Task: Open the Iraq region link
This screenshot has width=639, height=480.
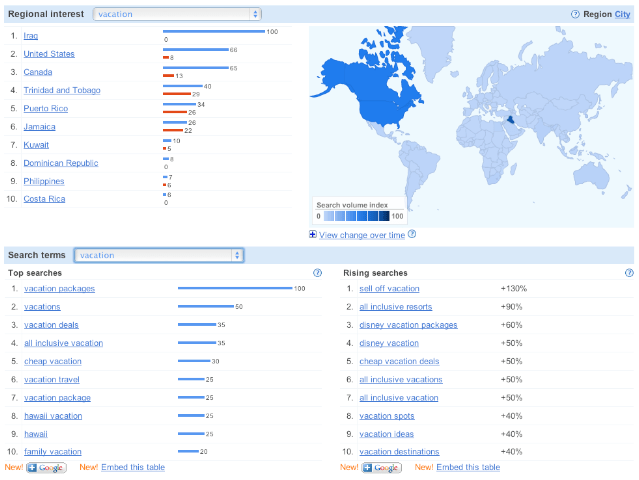Action: click(x=31, y=36)
